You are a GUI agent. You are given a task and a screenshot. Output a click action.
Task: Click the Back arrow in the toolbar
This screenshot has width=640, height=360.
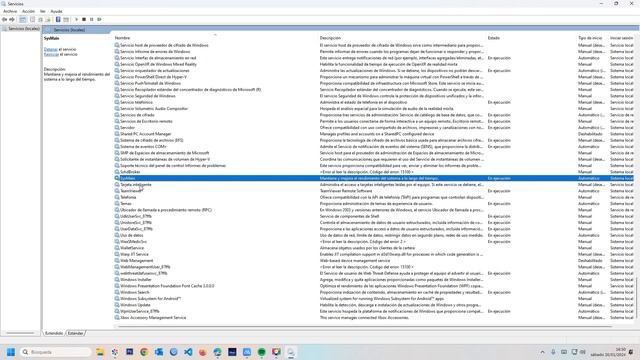[x=4, y=20]
